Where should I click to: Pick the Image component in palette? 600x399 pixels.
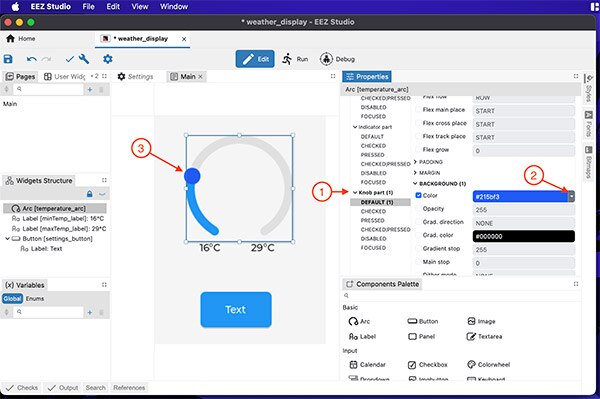tap(481, 321)
